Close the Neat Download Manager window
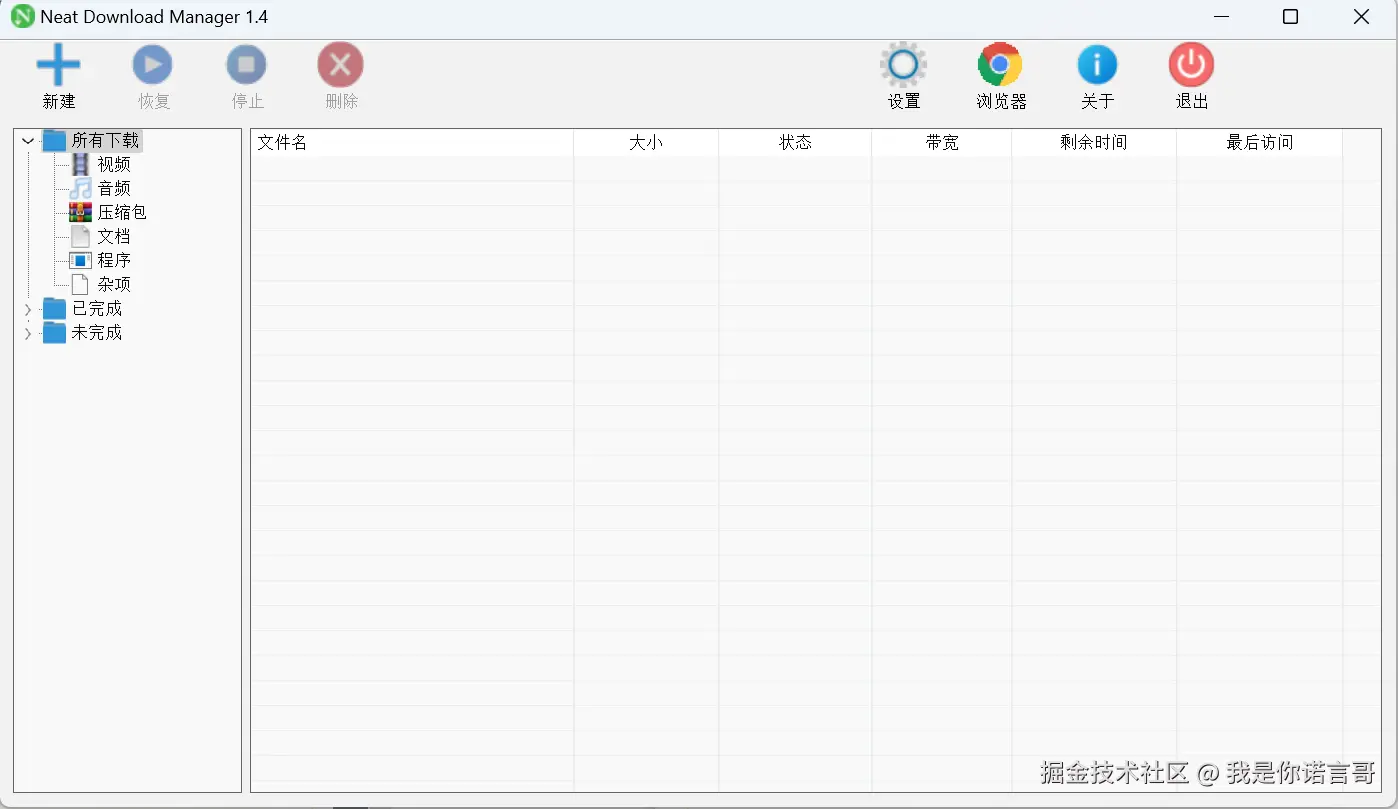This screenshot has height=809, width=1398. [1361, 17]
